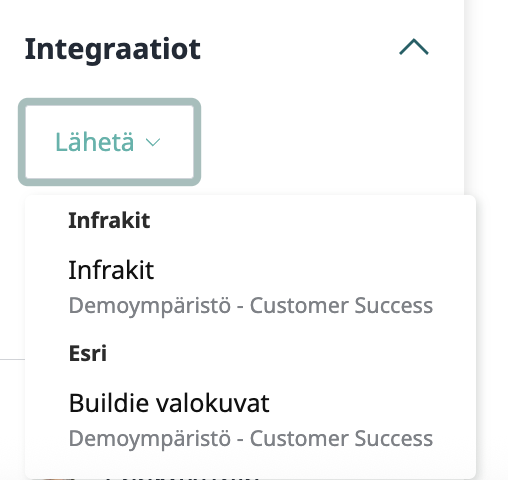Click the Integraatiot section heading
The image size is (508, 480).
coord(113,49)
